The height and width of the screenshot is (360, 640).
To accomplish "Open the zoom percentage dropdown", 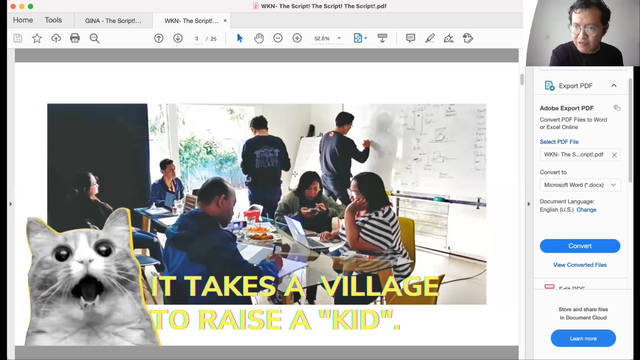I will 339,38.
